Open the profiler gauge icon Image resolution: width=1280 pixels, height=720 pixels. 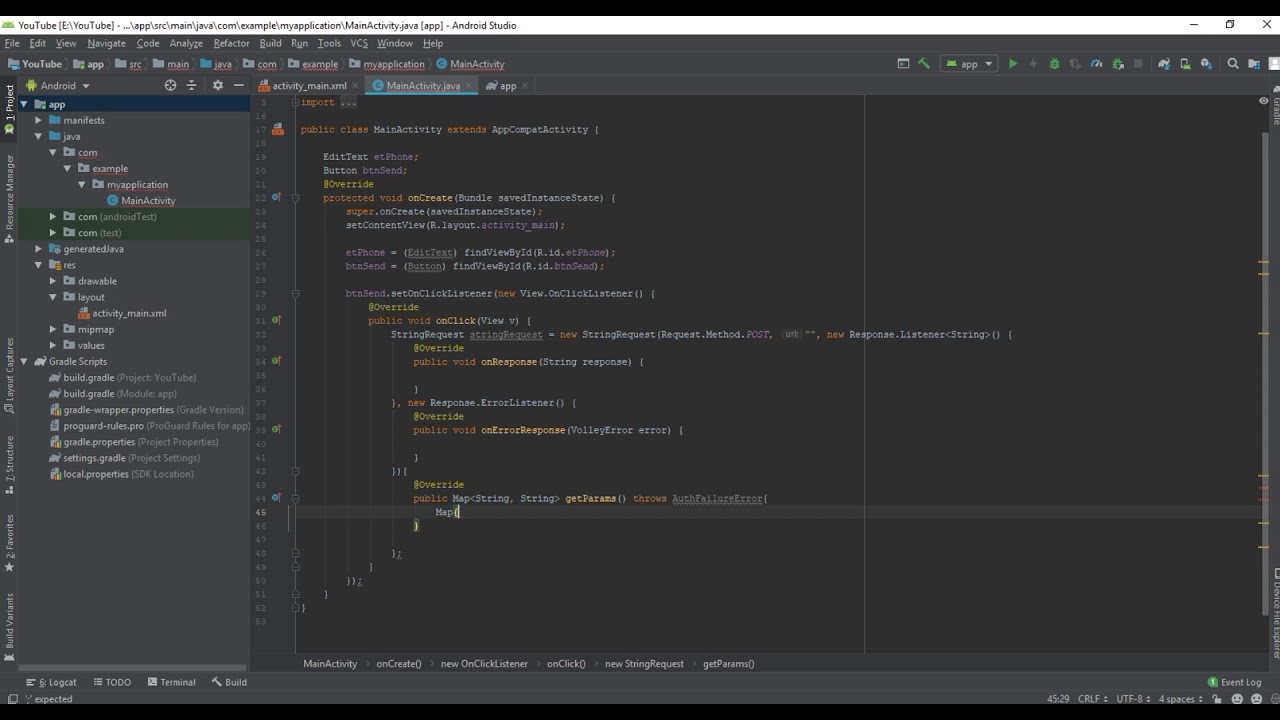point(1096,64)
